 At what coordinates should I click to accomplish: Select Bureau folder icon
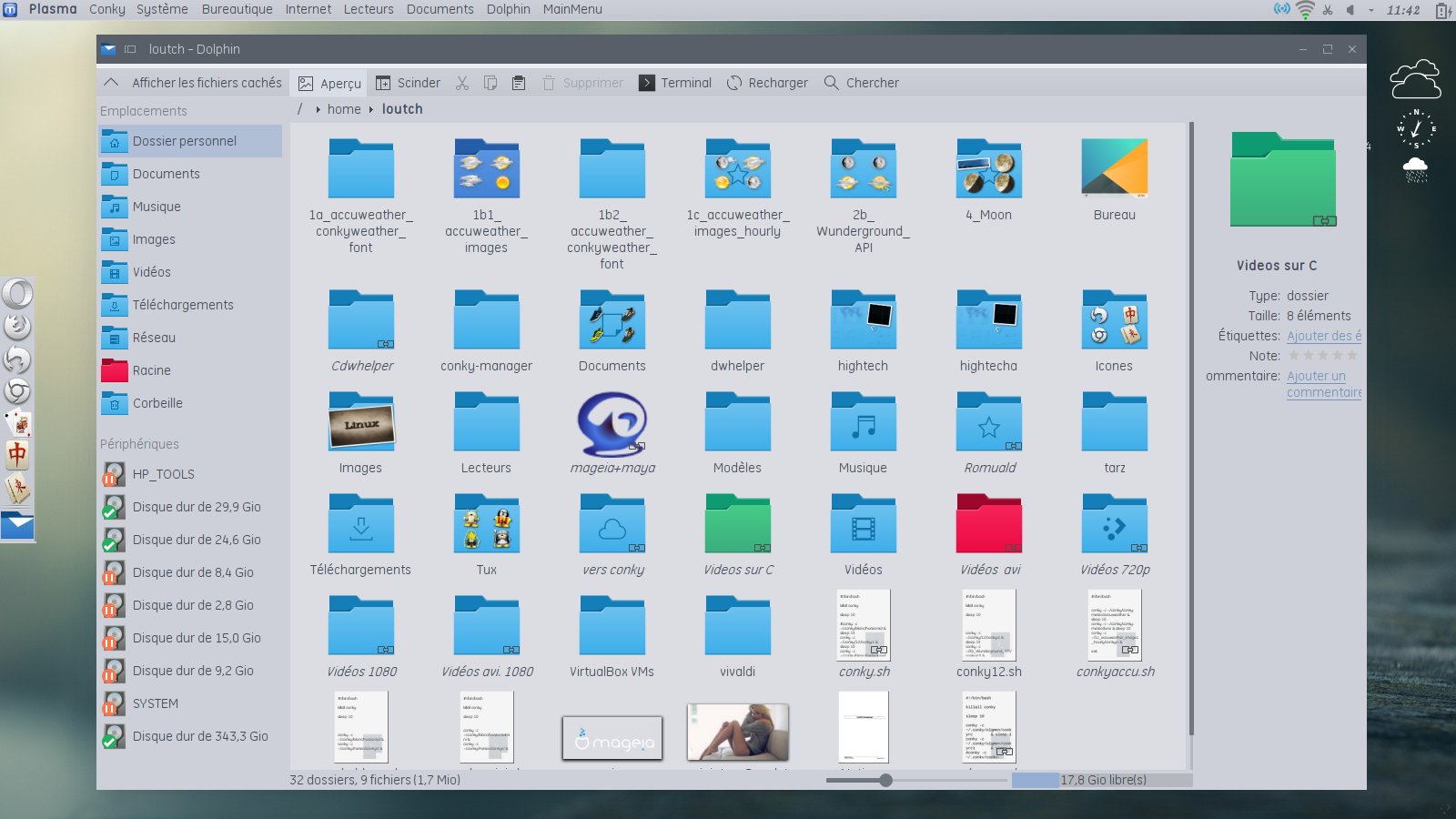1115,168
